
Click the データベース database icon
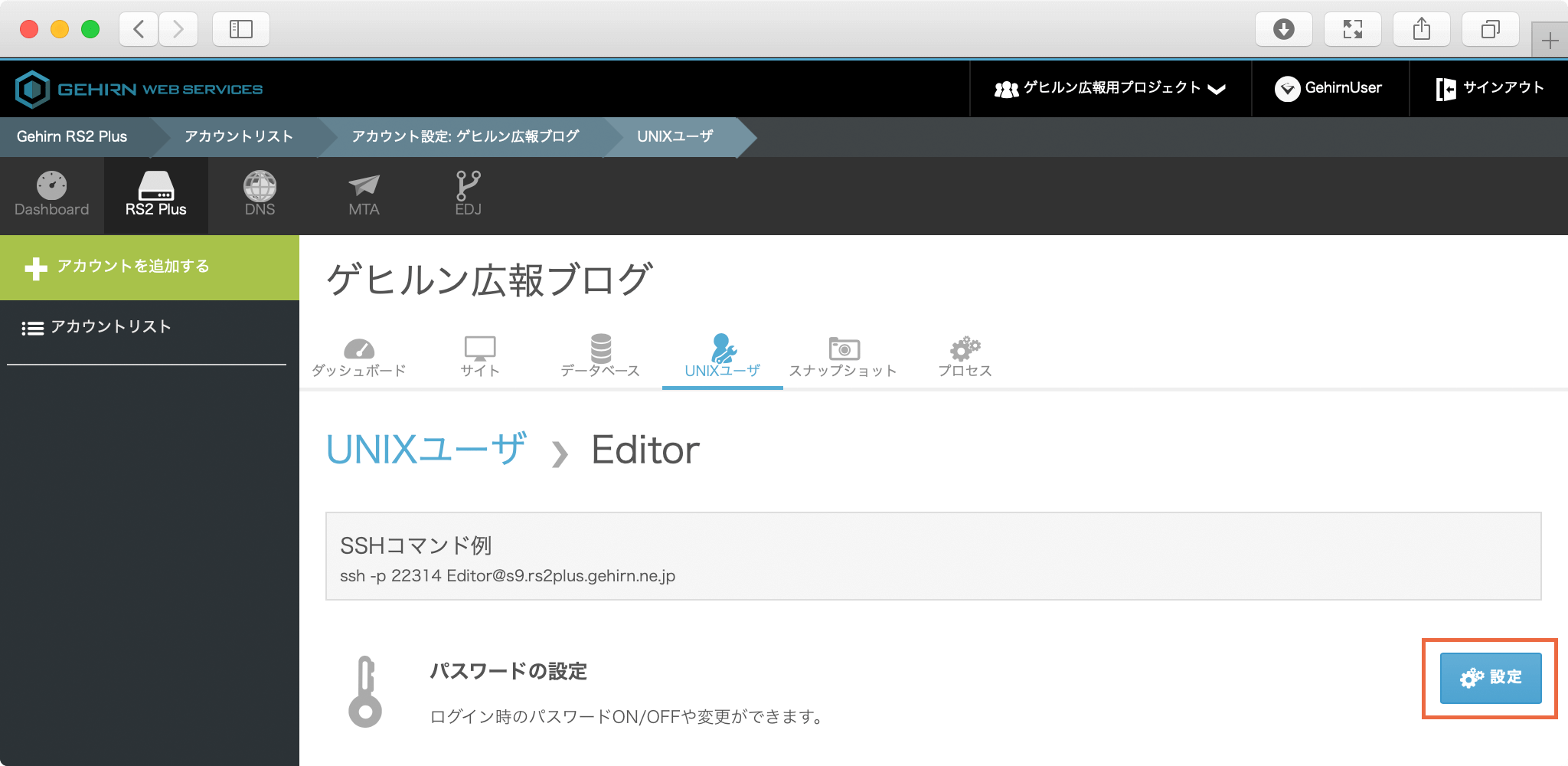click(600, 349)
